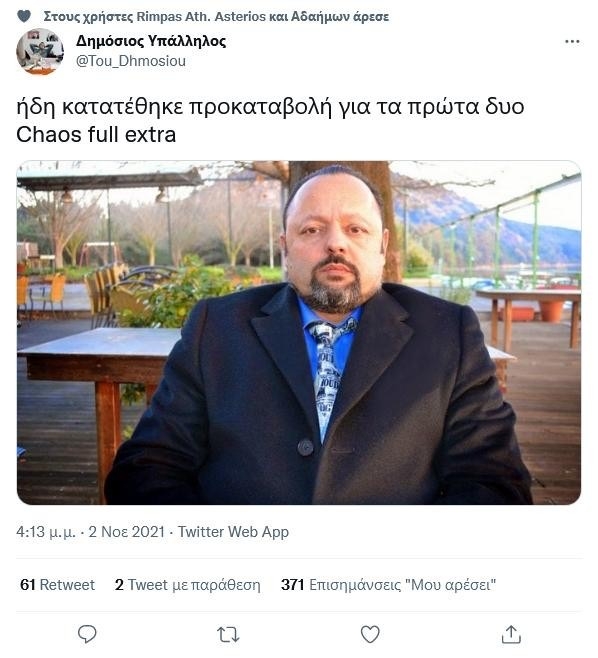Click the Twitter Web App source link

(233, 532)
